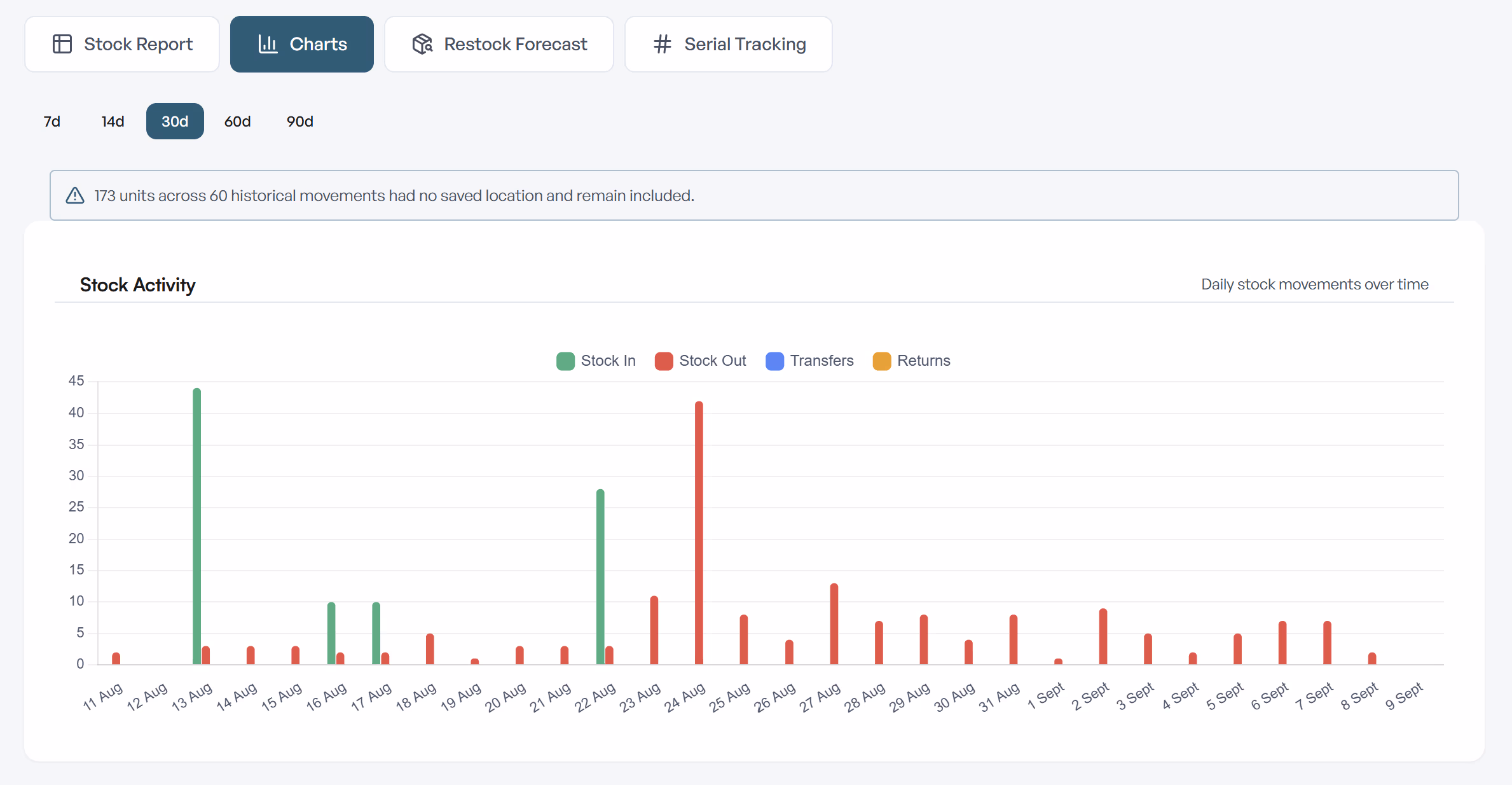Click the bar chart icon on Charts
This screenshot has height=785, width=1512.
(x=268, y=44)
